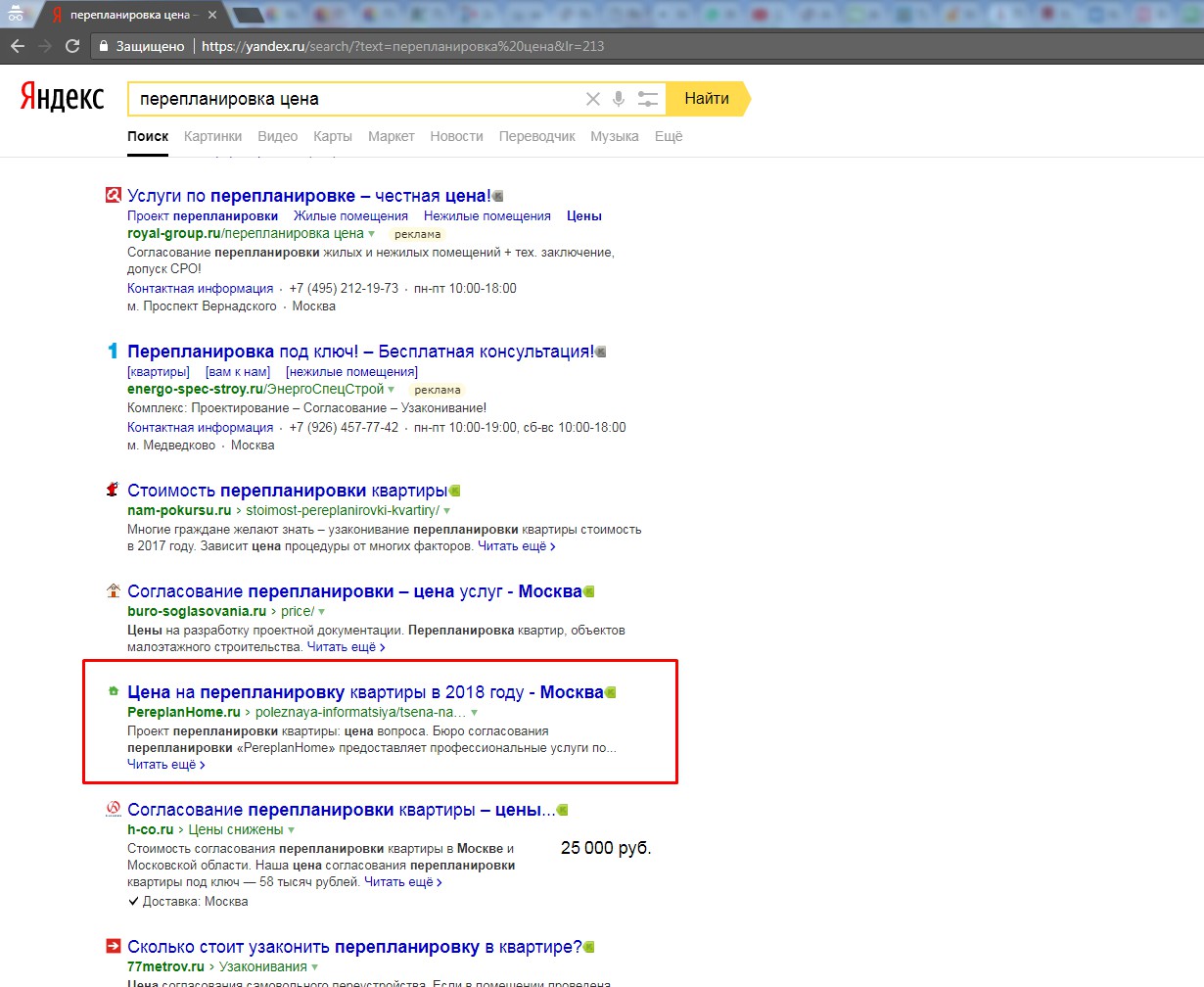Click green tag icon after 'квартиры – цены...'

click(x=562, y=811)
